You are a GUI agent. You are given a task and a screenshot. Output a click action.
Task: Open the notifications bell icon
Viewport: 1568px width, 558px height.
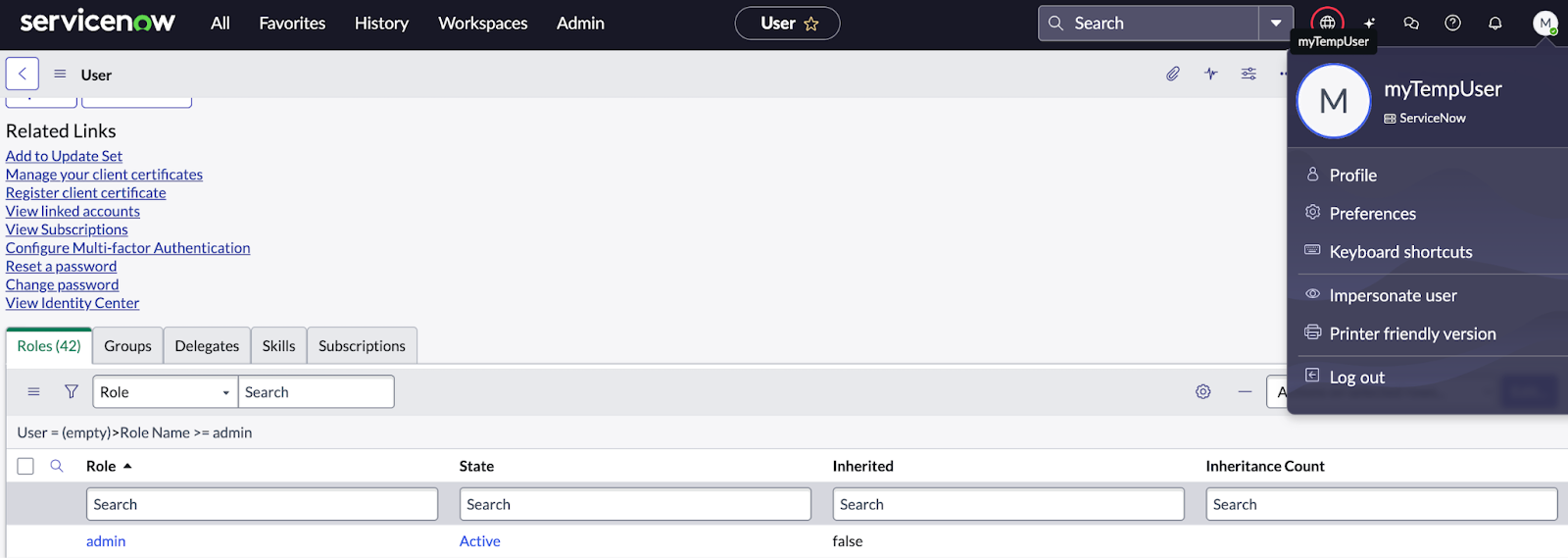pos(1495,23)
